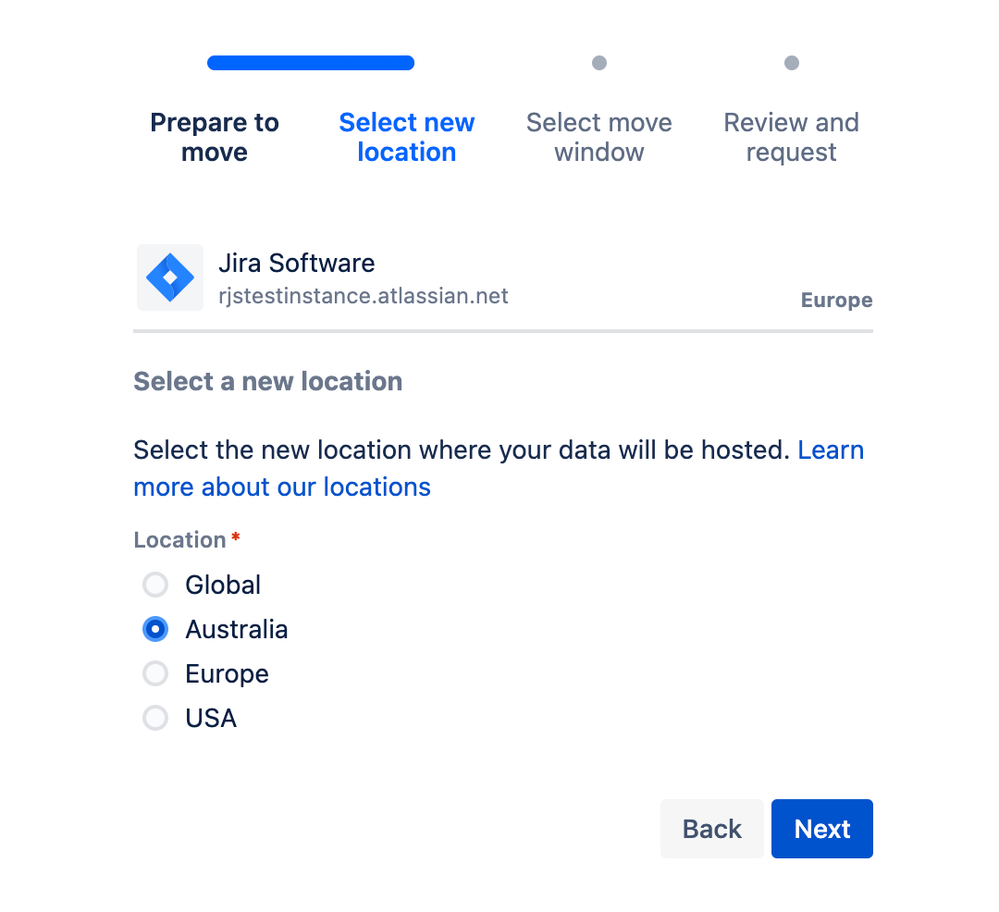This screenshot has width=999, height=912.
Task: Click the Jira Software logo icon
Action: click(169, 277)
